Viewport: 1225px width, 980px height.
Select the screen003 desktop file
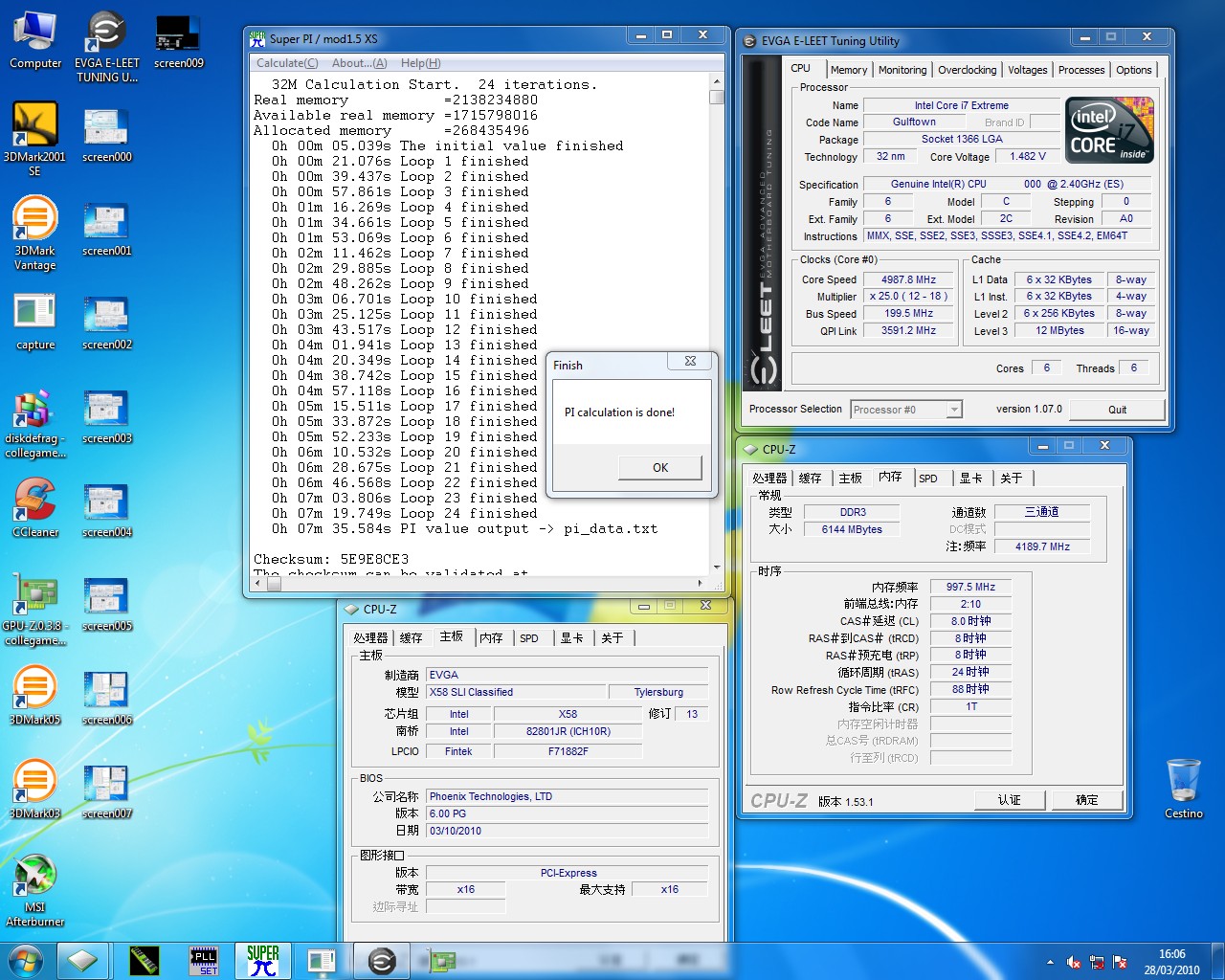pyautogui.click(x=106, y=416)
